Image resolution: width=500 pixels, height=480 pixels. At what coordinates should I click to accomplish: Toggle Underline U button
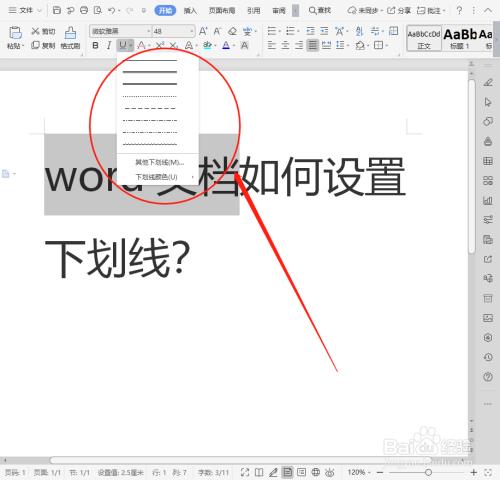coord(123,45)
